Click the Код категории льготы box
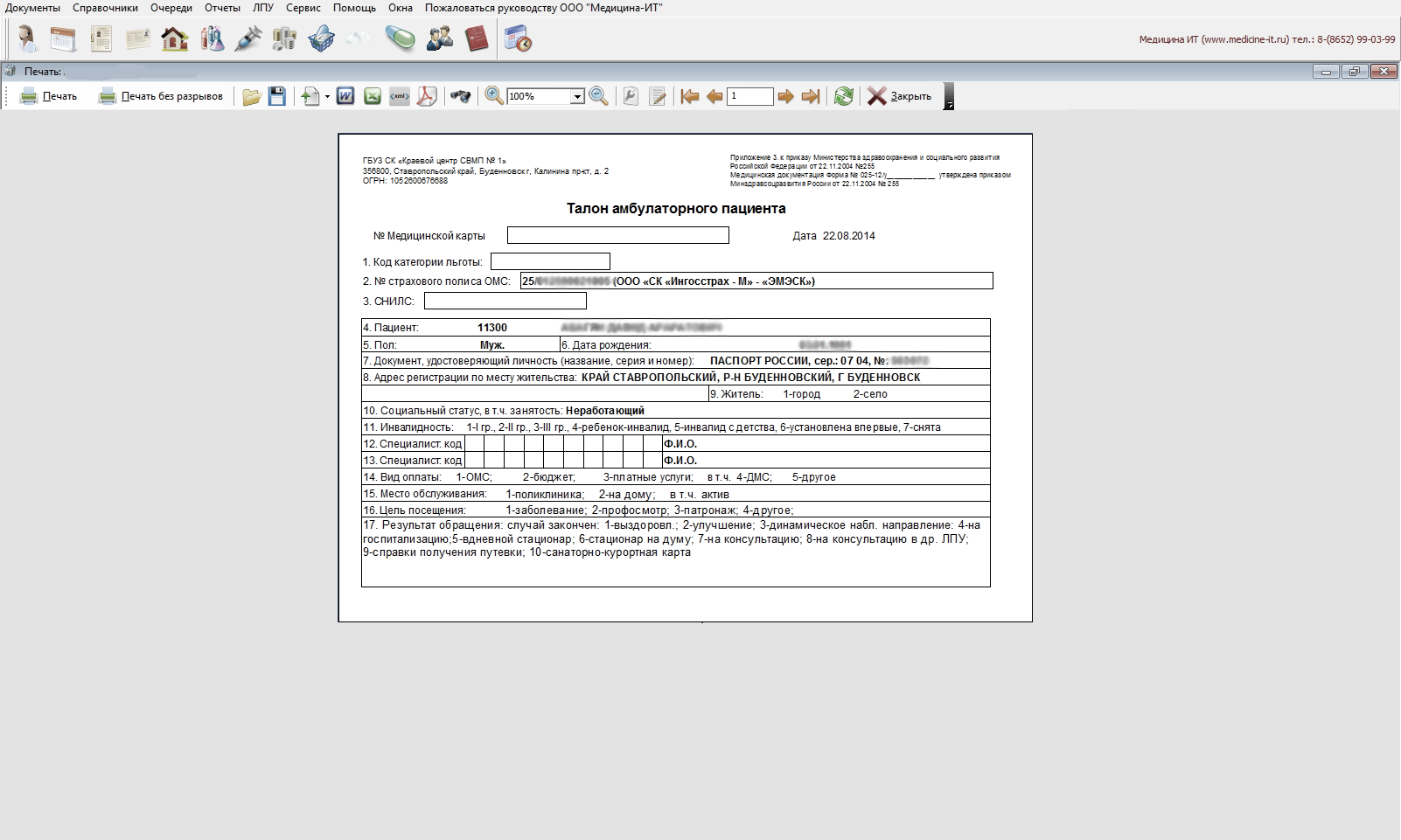 click(550, 261)
